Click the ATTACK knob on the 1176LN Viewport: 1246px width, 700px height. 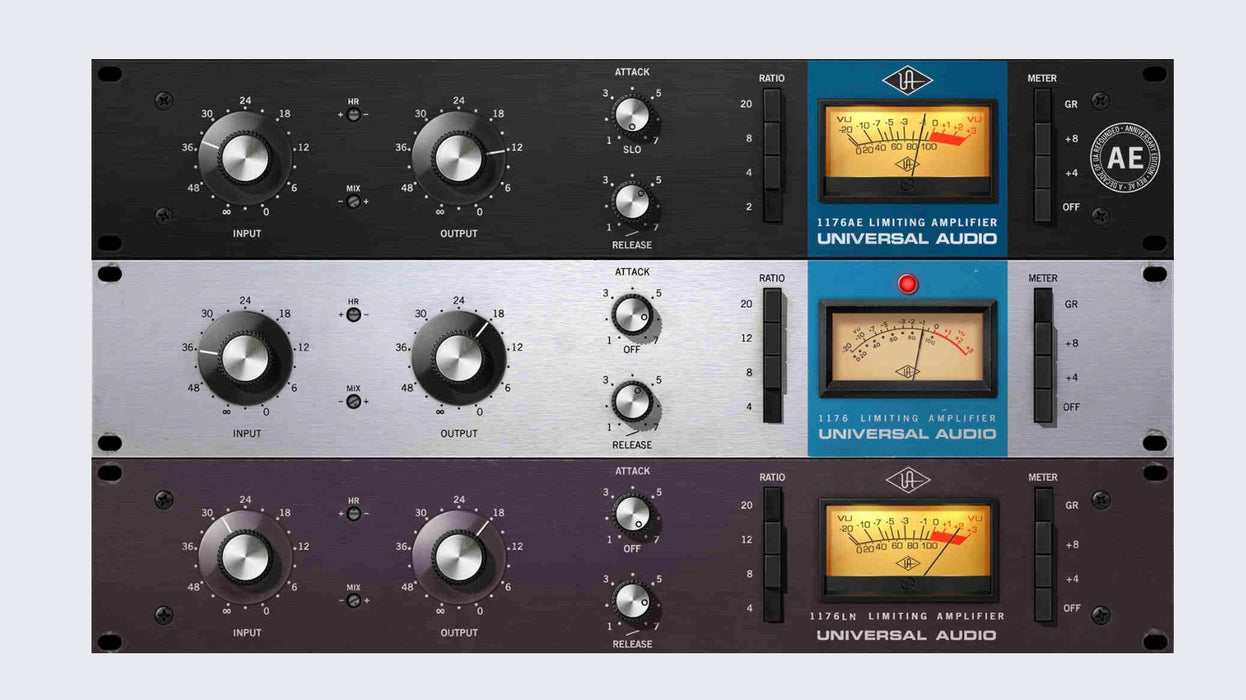(632, 514)
